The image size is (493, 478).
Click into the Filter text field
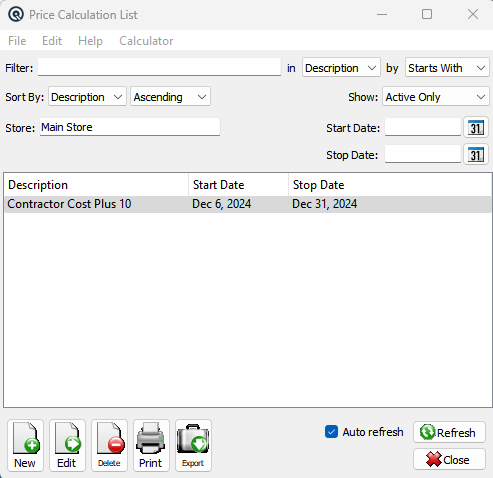pos(159,67)
